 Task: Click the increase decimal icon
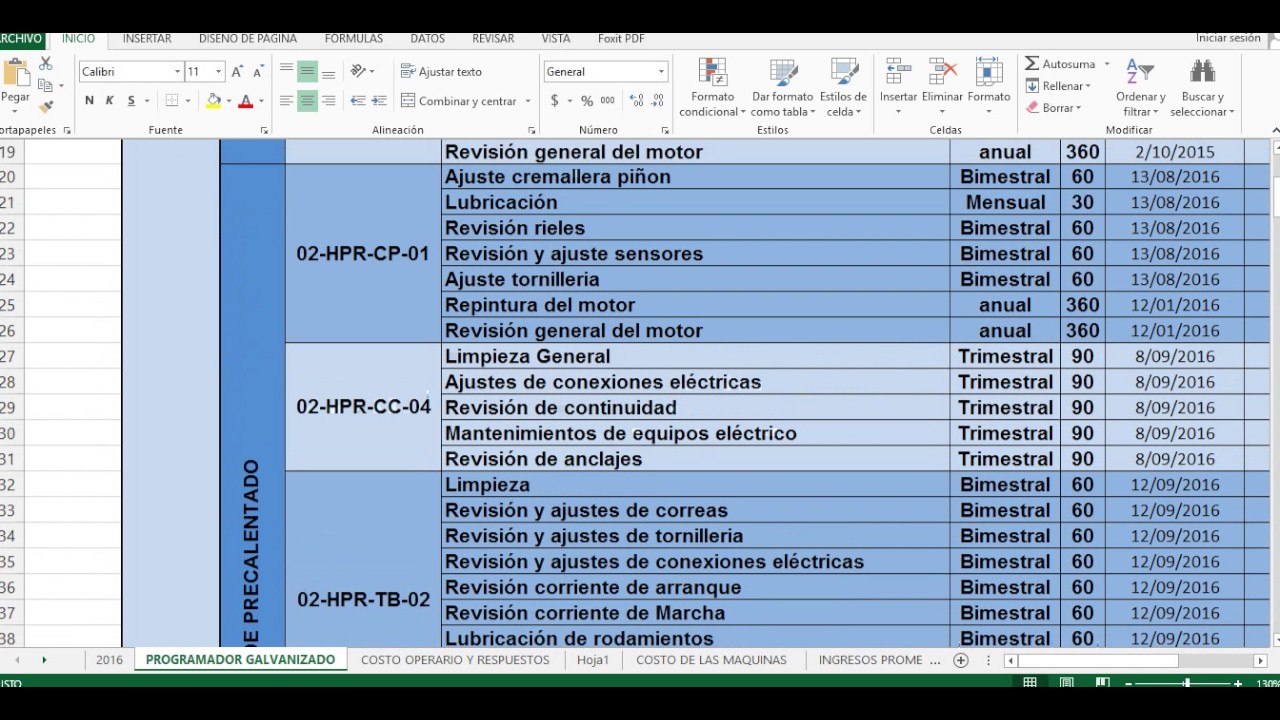637,101
